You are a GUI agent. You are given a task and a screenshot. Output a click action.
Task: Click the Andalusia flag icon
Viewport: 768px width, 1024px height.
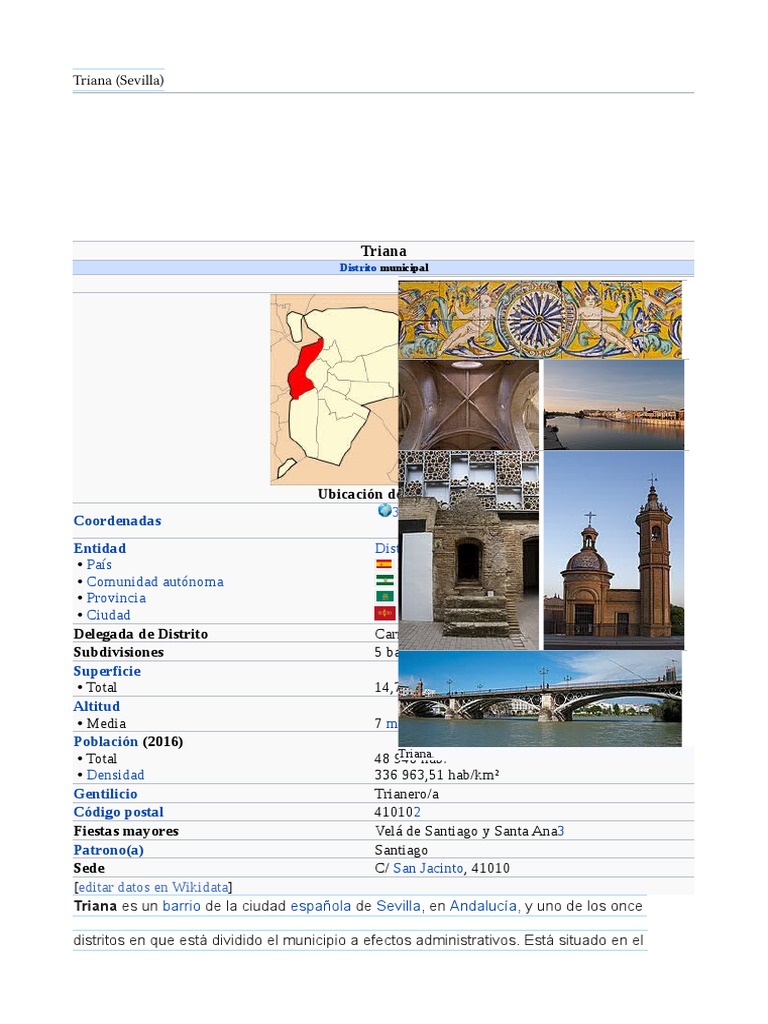tap(385, 580)
